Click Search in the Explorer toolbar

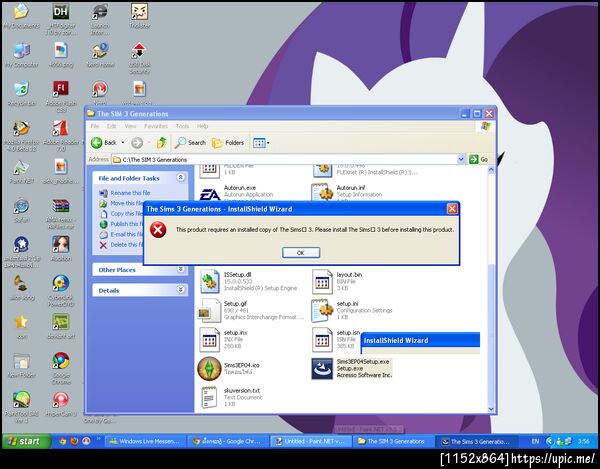(190, 143)
